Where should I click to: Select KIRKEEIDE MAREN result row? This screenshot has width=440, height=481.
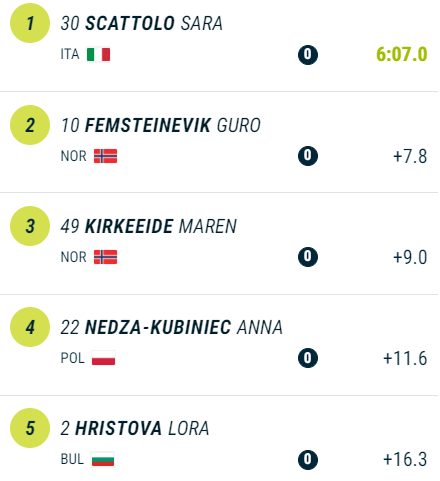[219, 243]
